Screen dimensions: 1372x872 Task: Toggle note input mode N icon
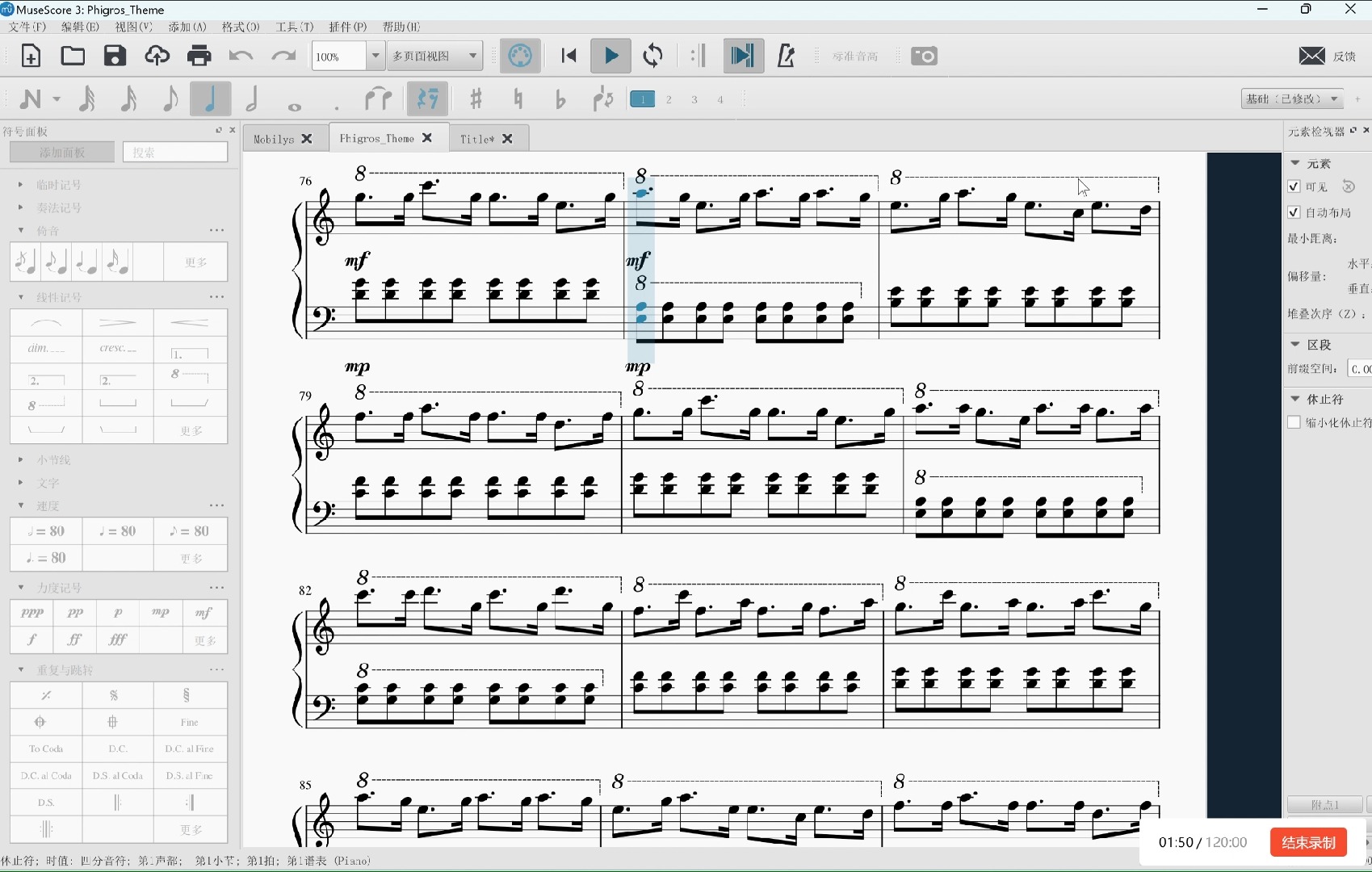(30, 99)
